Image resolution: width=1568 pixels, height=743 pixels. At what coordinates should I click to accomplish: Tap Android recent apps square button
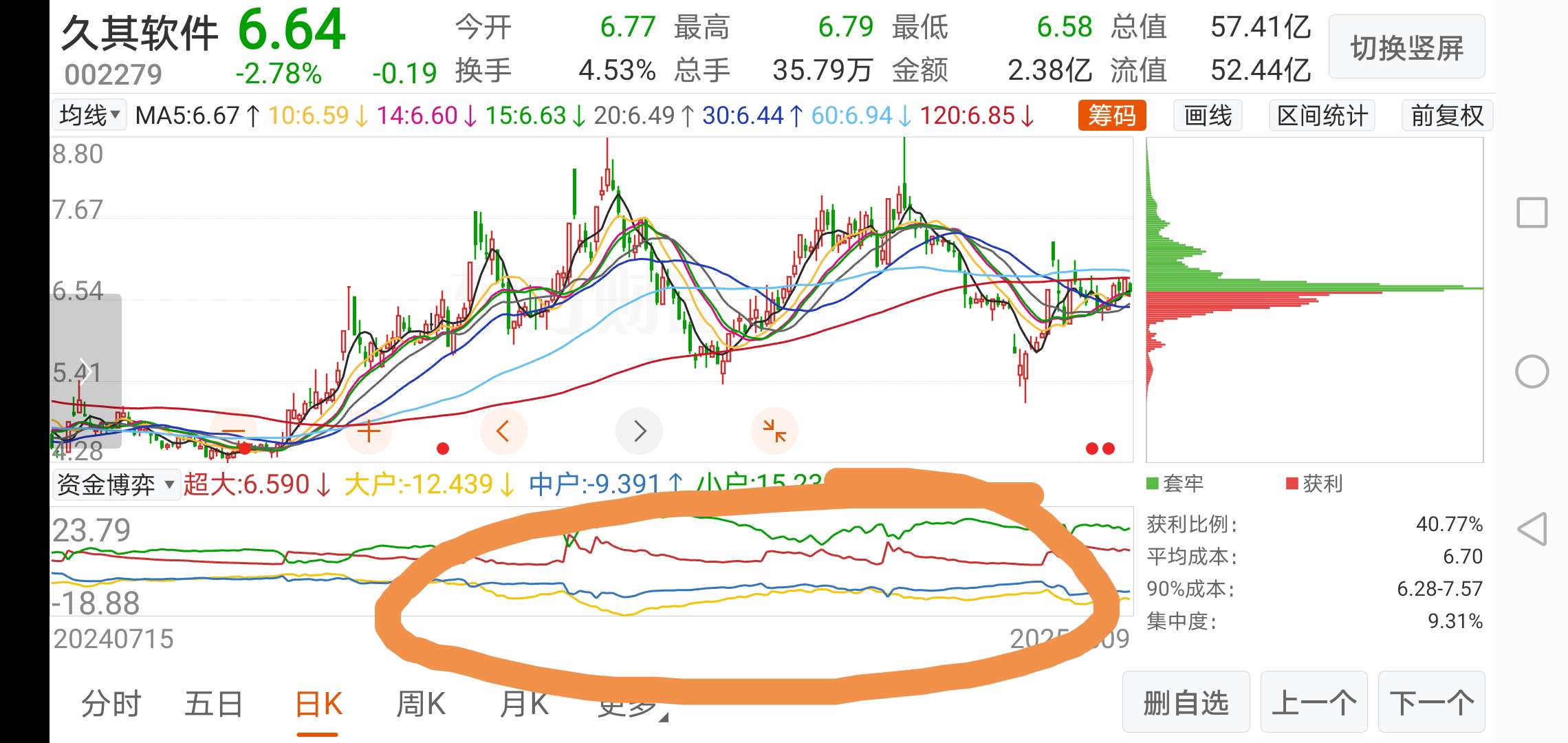point(1532,213)
